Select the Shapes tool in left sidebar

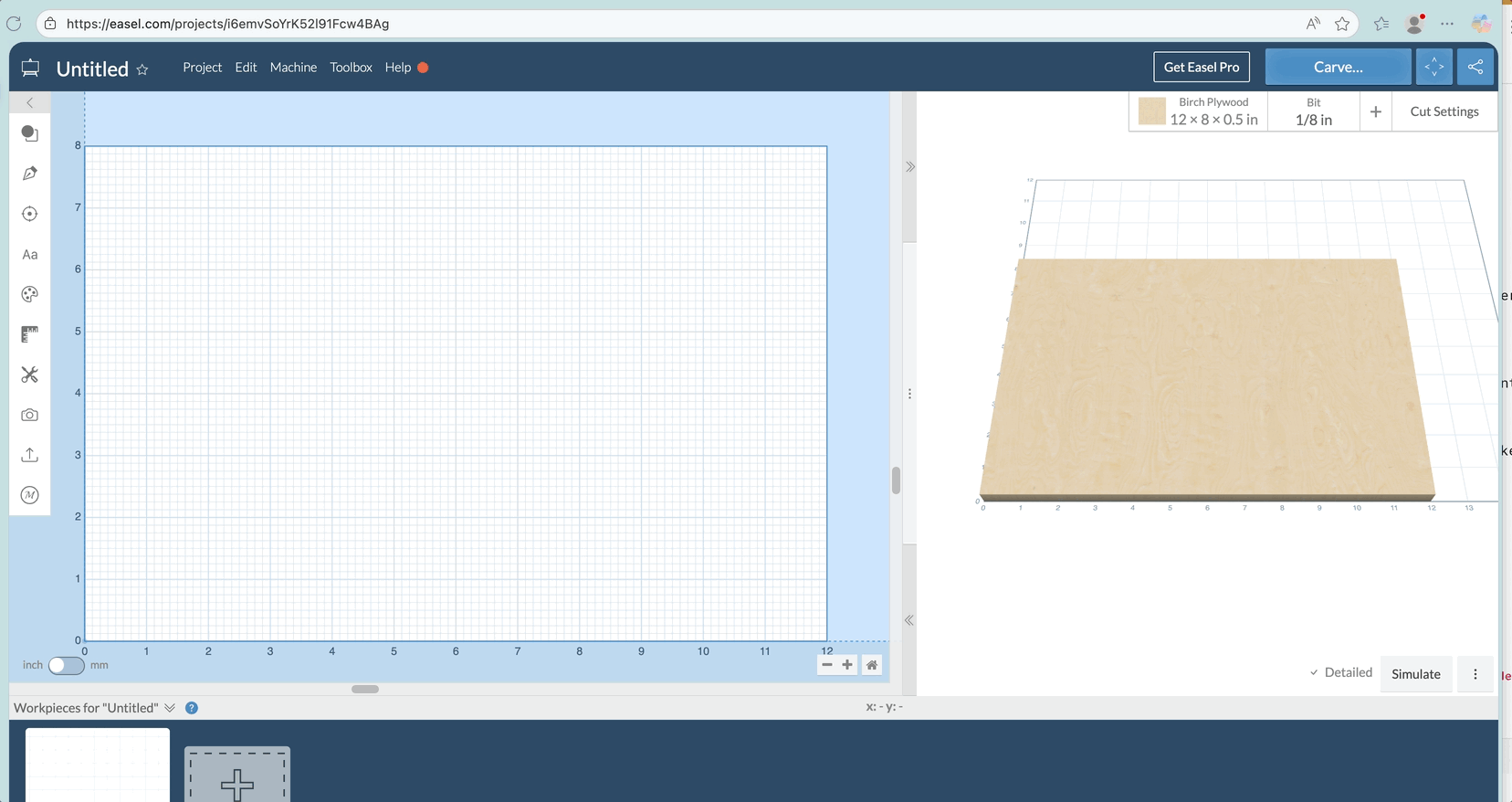pos(29,133)
